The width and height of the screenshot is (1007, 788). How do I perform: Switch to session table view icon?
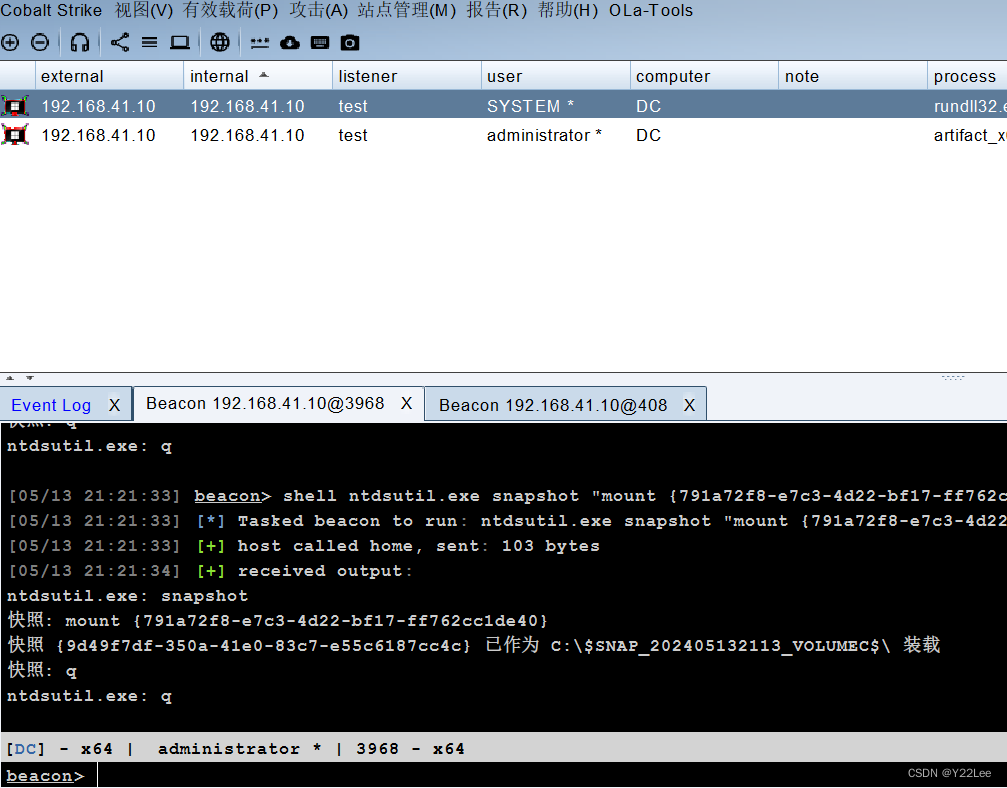point(150,42)
